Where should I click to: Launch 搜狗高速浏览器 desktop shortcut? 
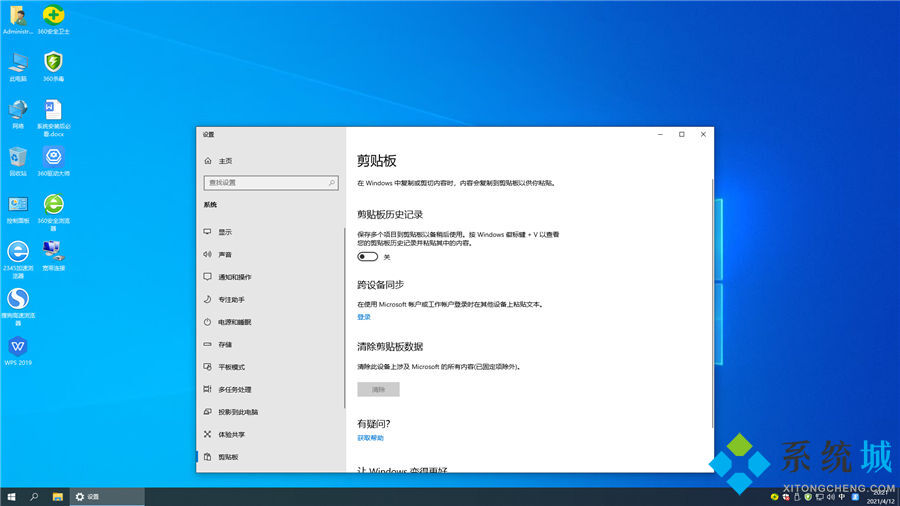click(x=18, y=307)
